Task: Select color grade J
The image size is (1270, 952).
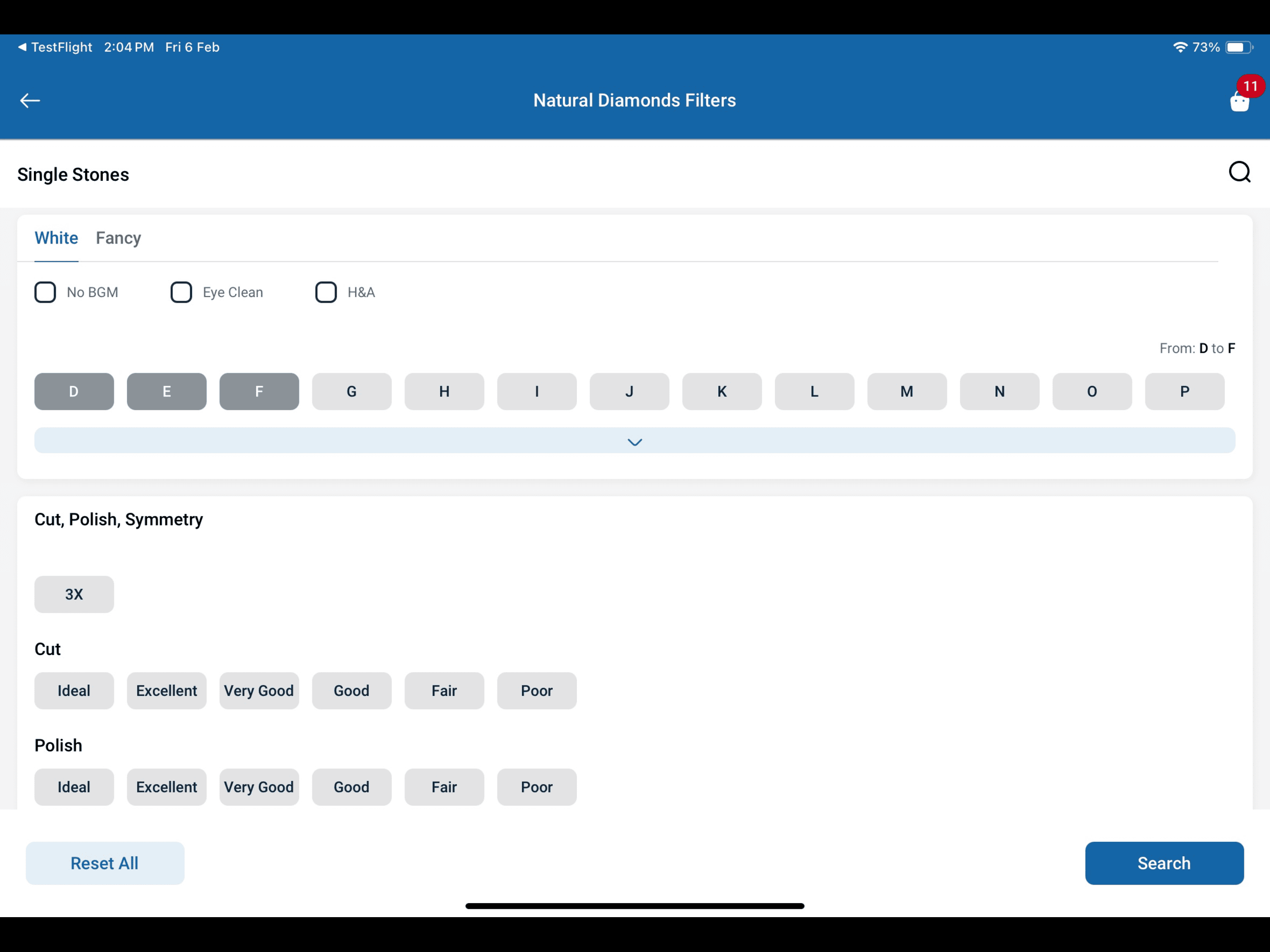Action: [x=629, y=391]
